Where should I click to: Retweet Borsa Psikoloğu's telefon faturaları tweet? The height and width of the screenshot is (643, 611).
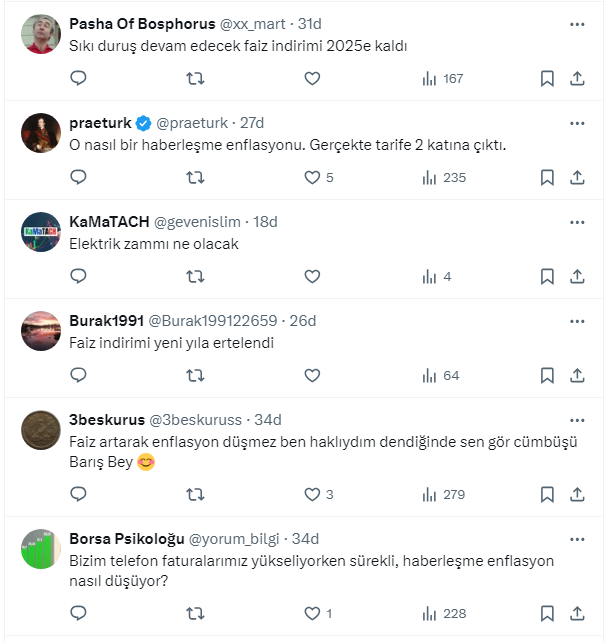(x=196, y=613)
